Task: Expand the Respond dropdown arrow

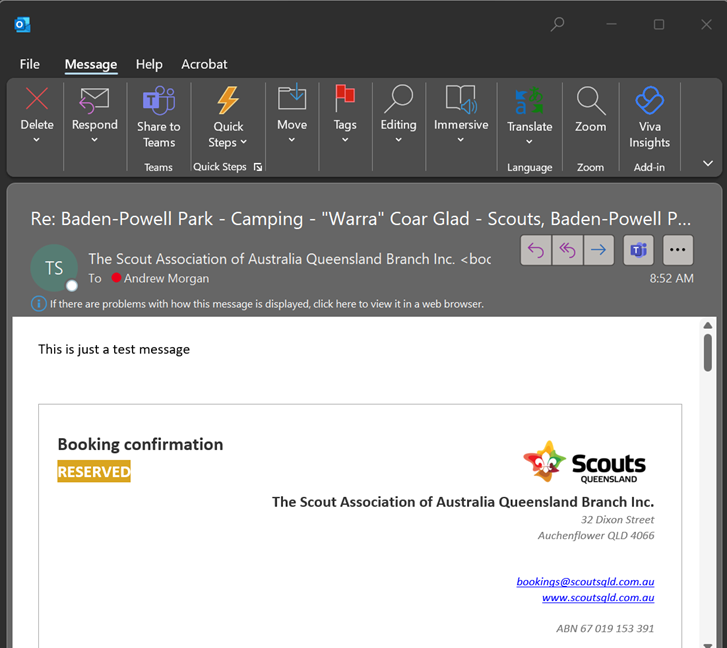Action: [x=94, y=140]
